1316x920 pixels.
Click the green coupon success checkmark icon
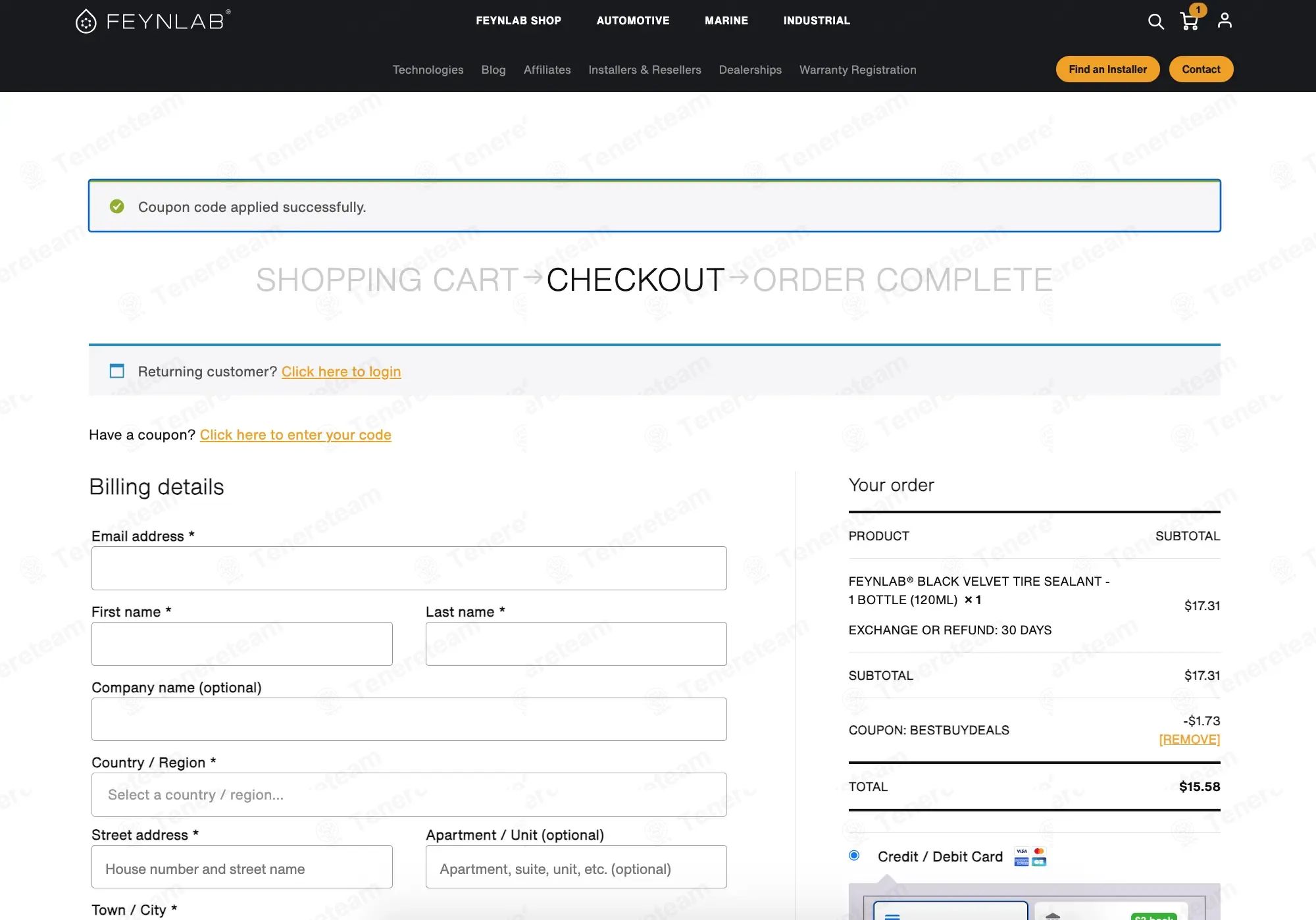coord(117,207)
